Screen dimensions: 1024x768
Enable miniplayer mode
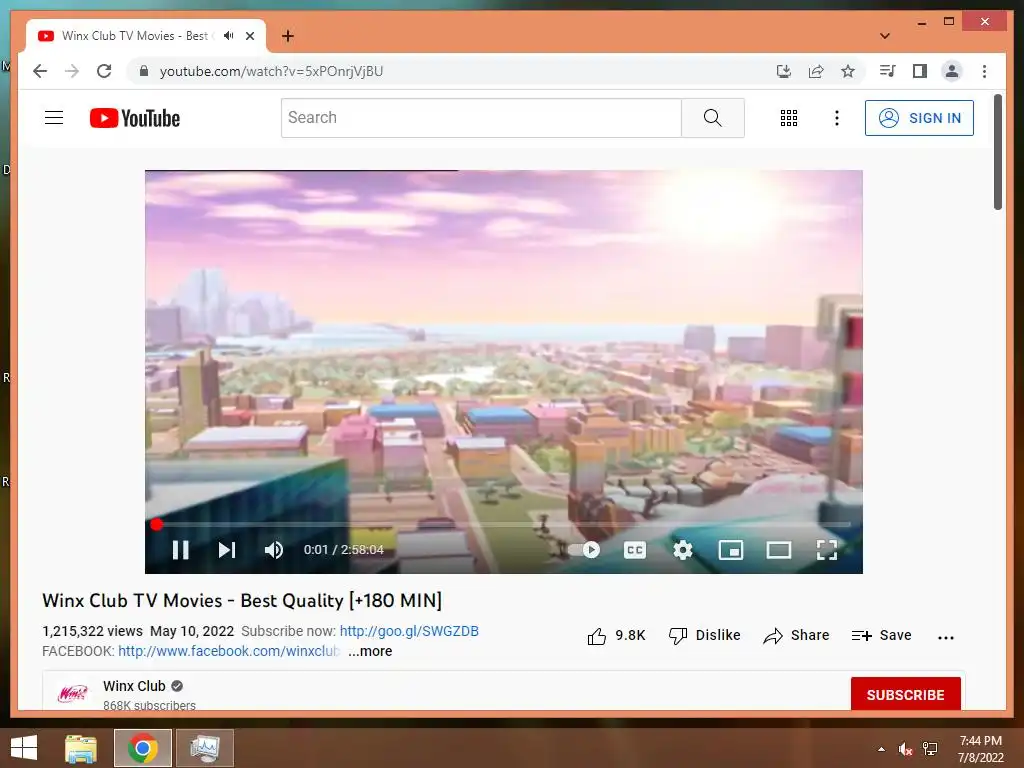(730, 550)
